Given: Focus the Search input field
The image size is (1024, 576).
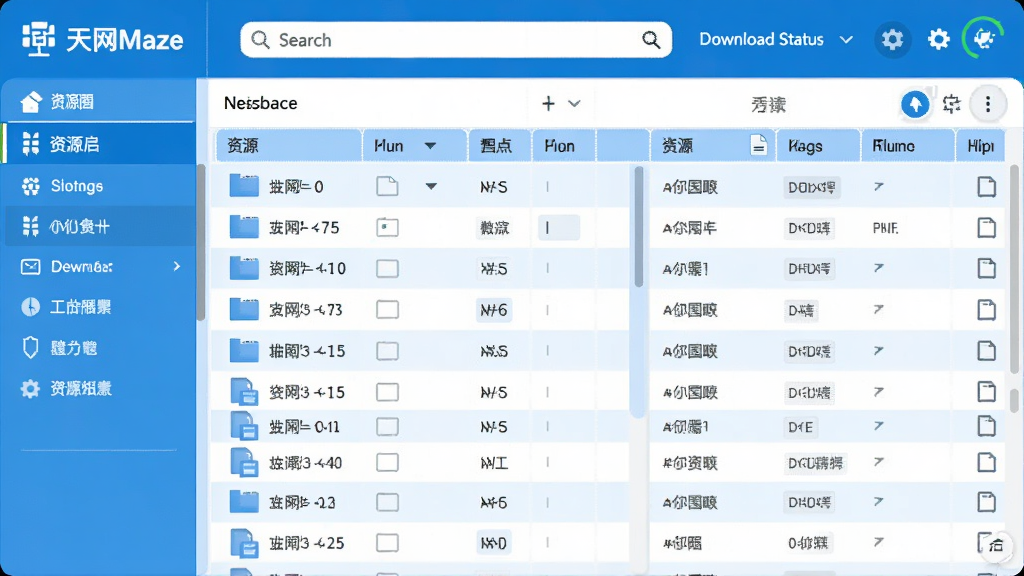Looking at the screenshot, I should tap(456, 40).
